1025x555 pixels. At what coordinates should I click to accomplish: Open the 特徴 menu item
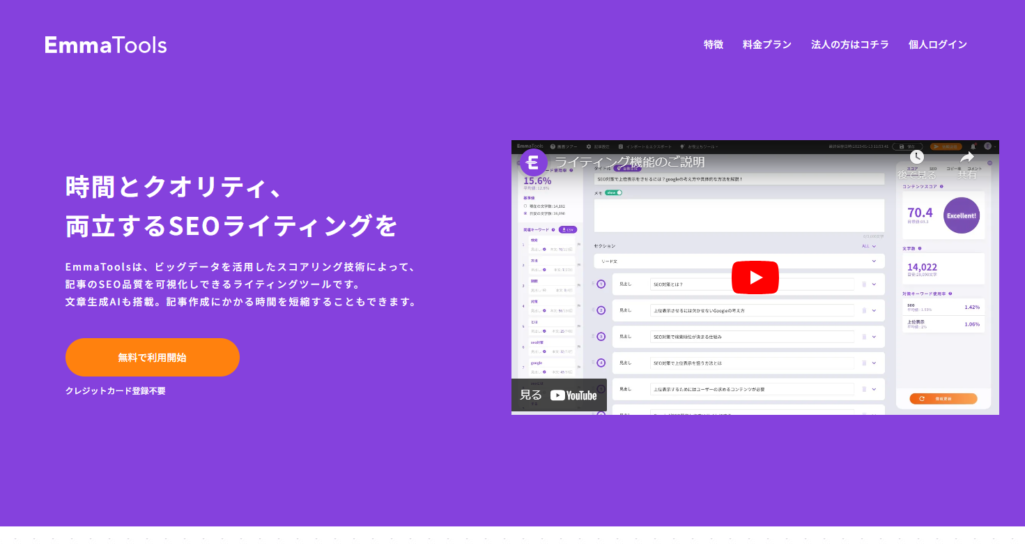pyautogui.click(x=713, y=45)
